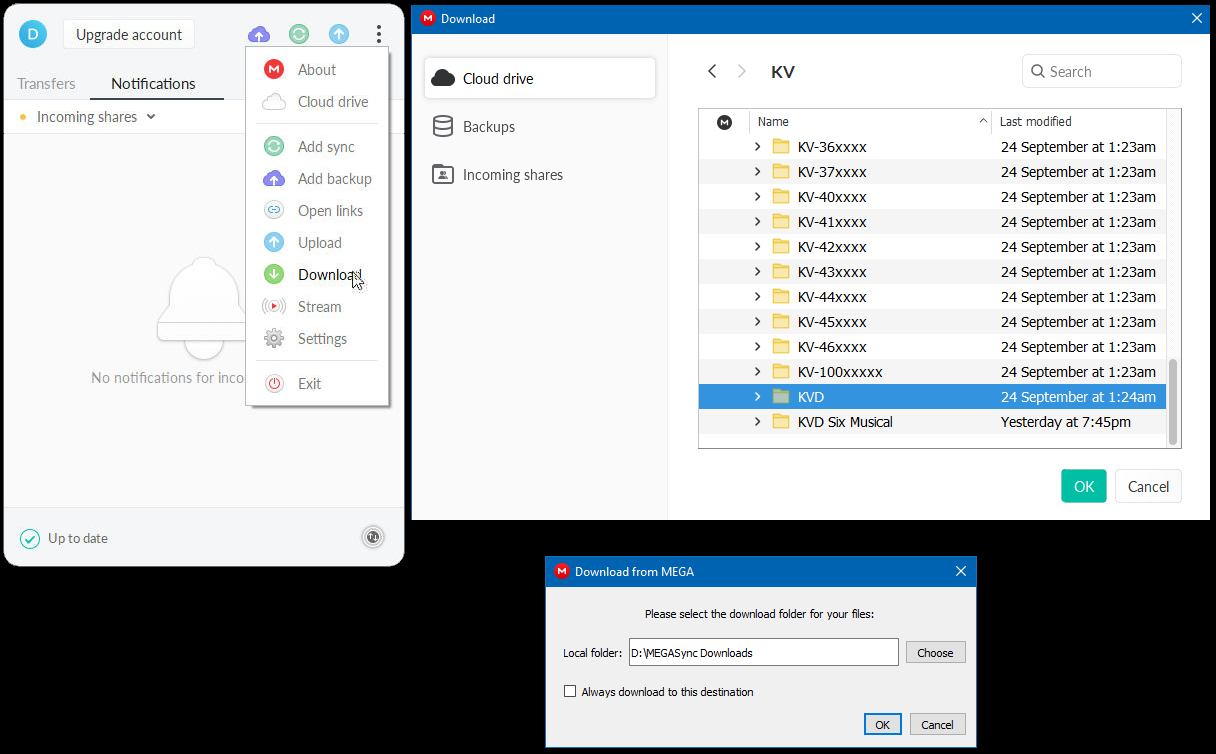1216x754 pixels.
Task: Click the green OK button in Download dialog
Action: tap(1084, 487)
